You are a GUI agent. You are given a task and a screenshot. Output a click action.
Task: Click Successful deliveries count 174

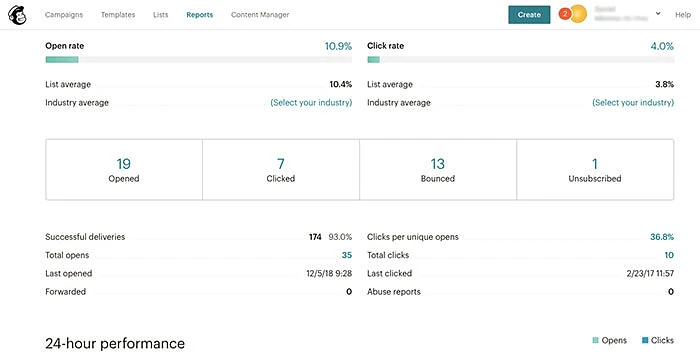click(x=315, y=237)
